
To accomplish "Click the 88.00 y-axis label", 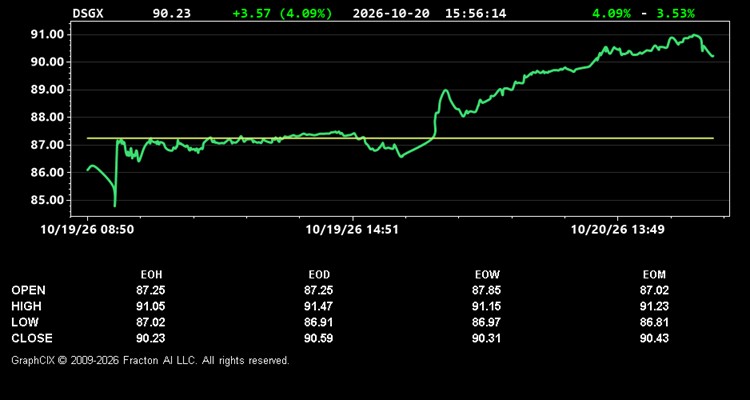I will (47, 117).
